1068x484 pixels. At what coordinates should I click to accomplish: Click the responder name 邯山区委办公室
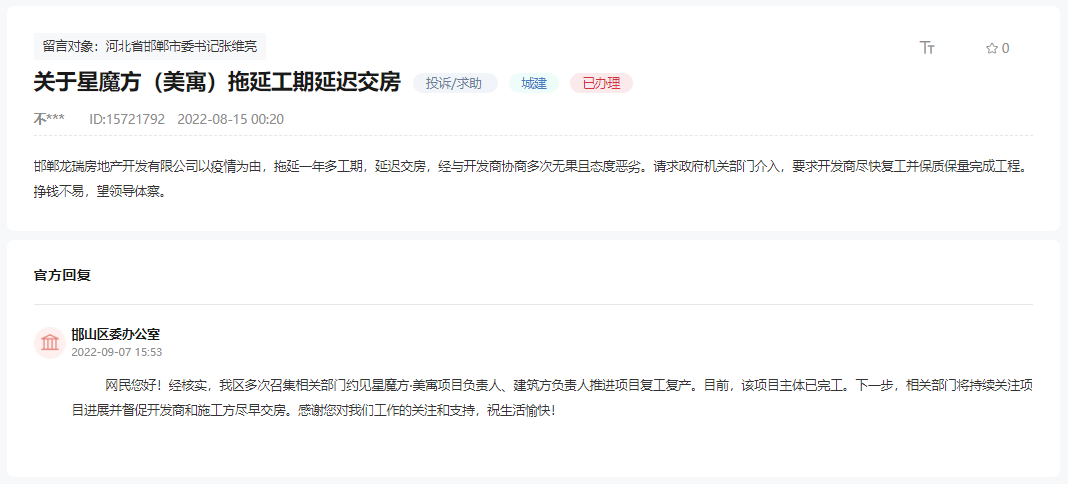(116, 334)
